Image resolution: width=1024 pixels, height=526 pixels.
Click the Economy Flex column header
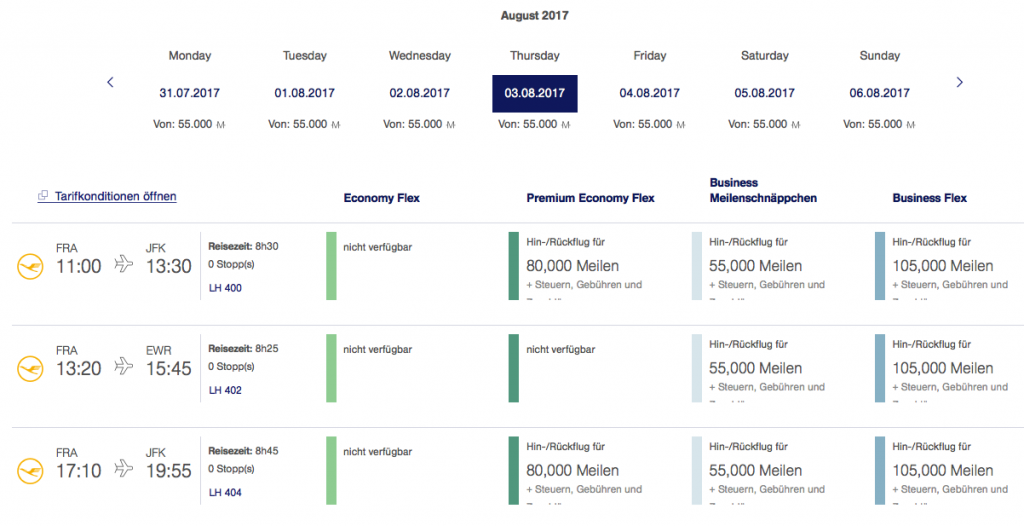[x=381, y=198]
